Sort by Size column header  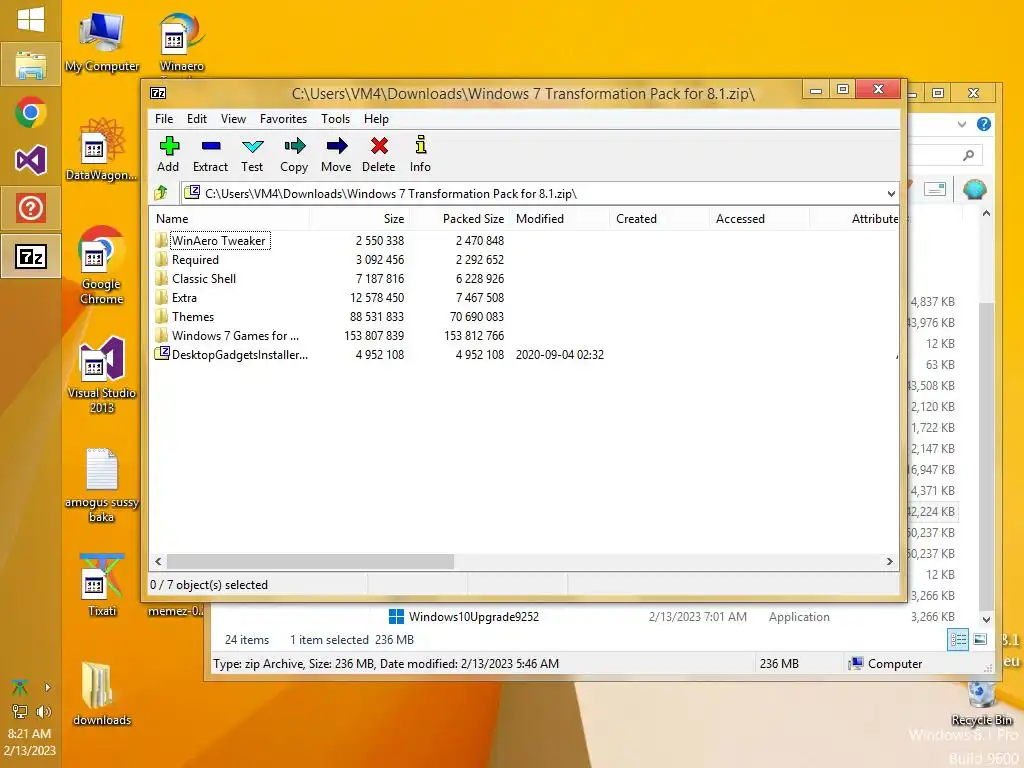[x=359, y=219]
